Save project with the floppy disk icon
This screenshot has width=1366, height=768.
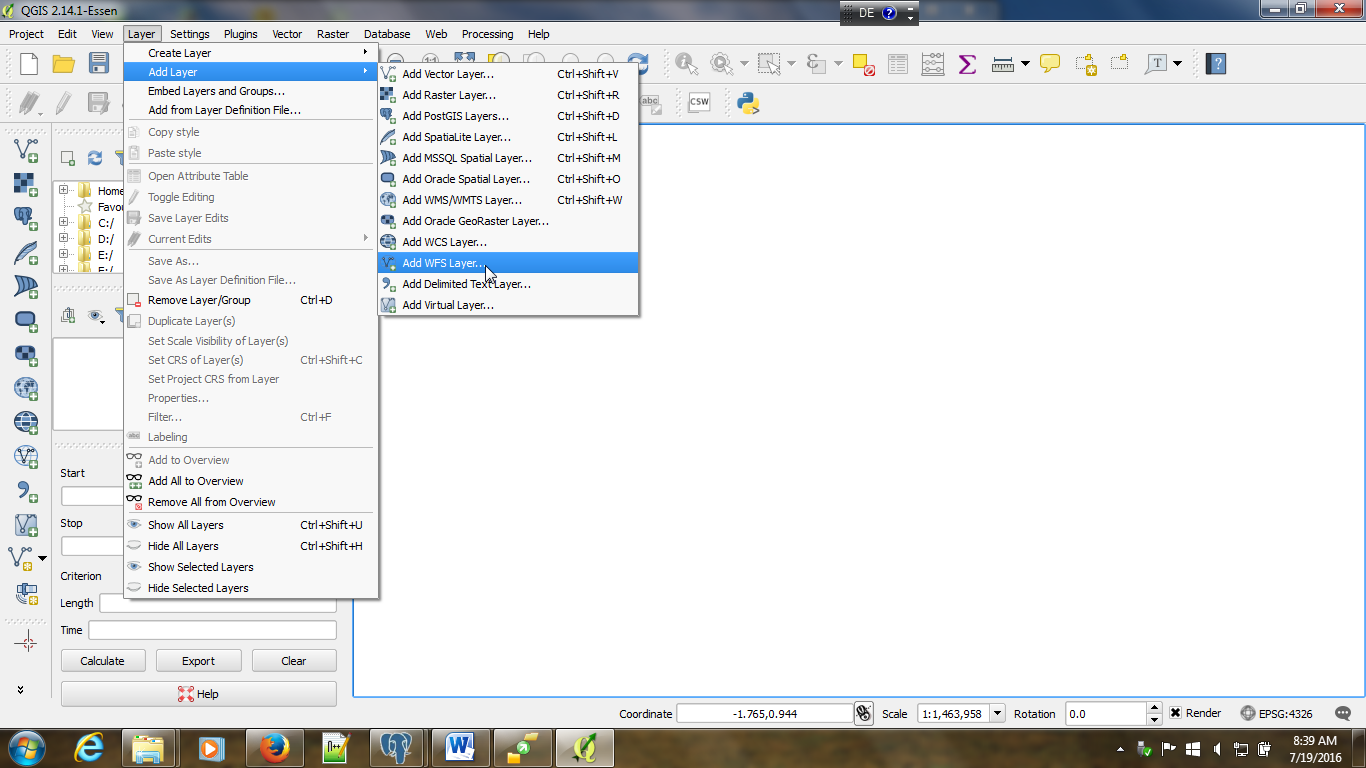(98, 64)
